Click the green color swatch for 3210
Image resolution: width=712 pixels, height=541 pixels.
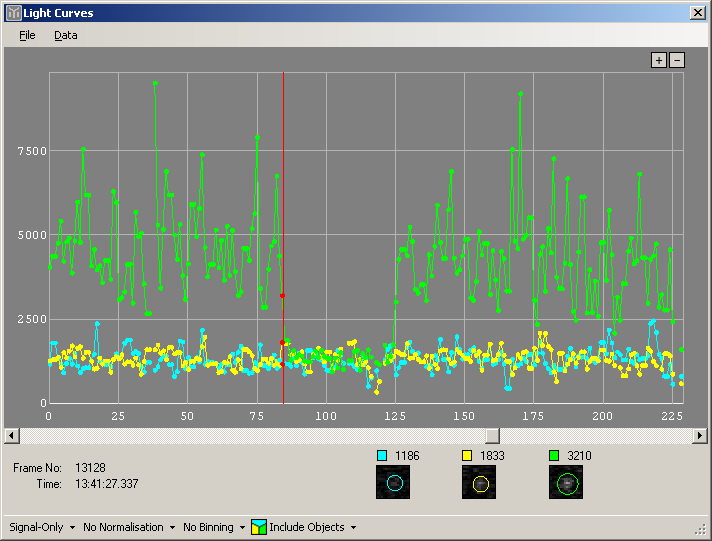[554, 455]
